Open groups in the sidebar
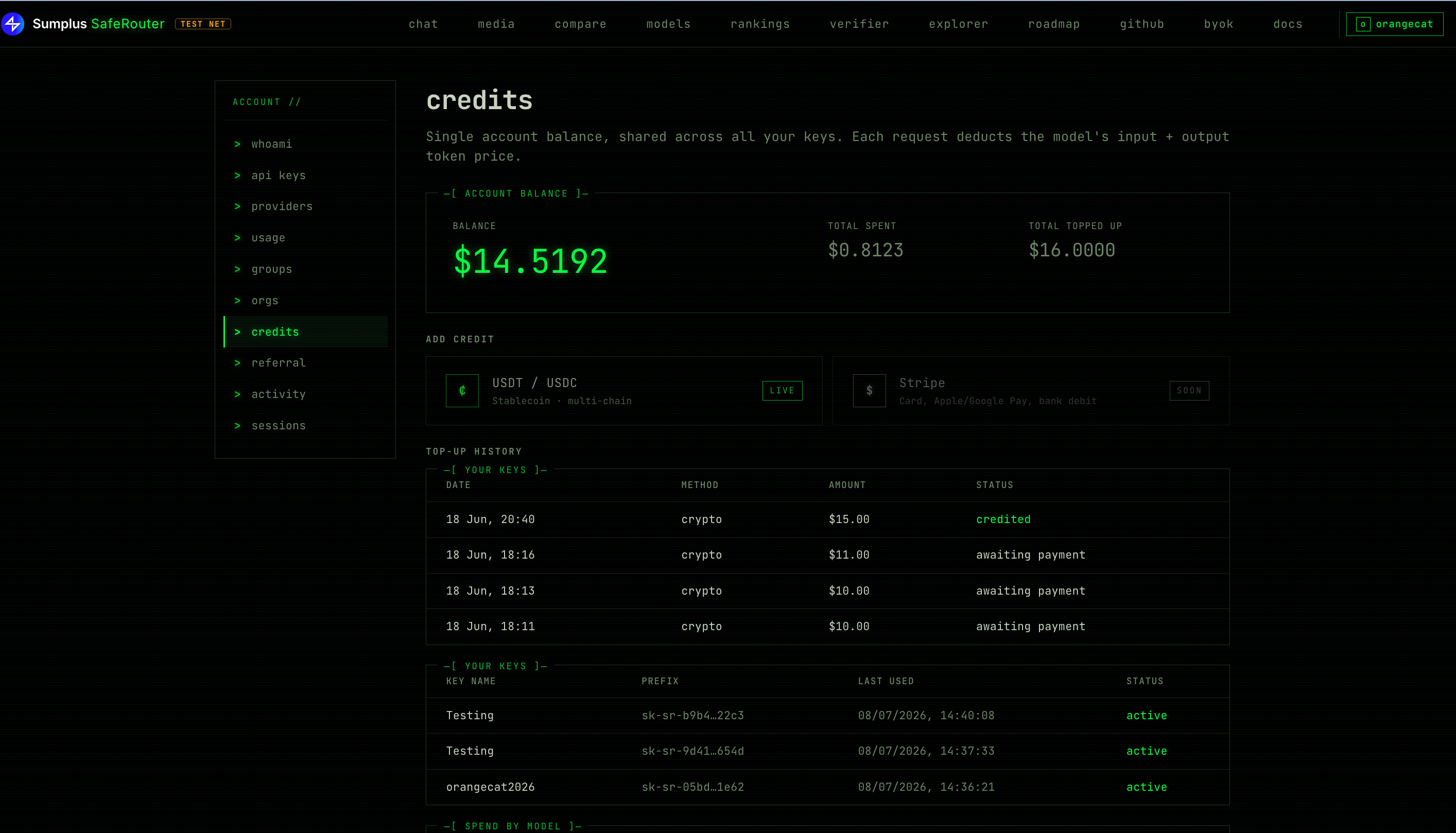Screen dimensions: 1456x833 (305, 269)
